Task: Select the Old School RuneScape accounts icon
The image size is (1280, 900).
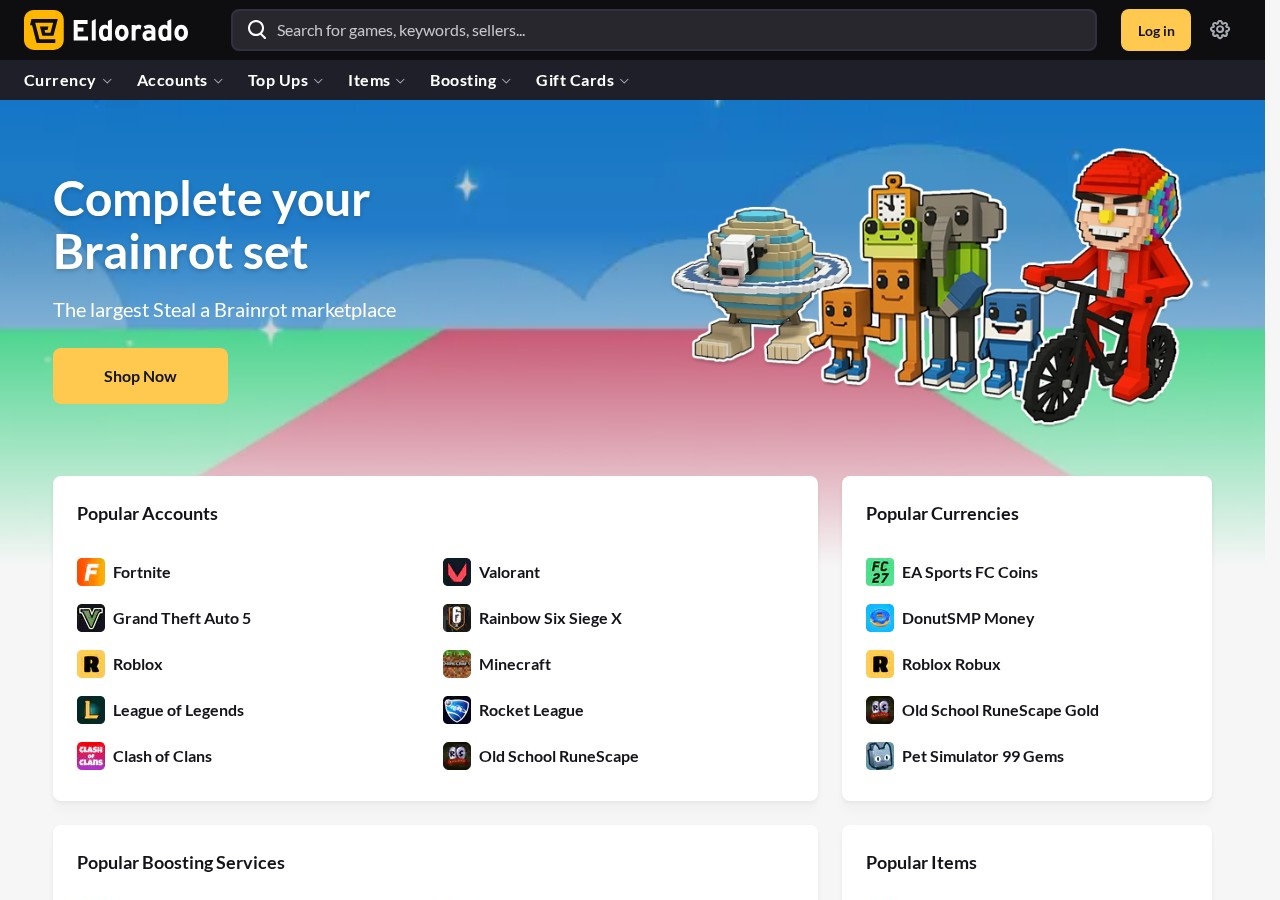Action: pyautogui.click(x=457, y=756)
